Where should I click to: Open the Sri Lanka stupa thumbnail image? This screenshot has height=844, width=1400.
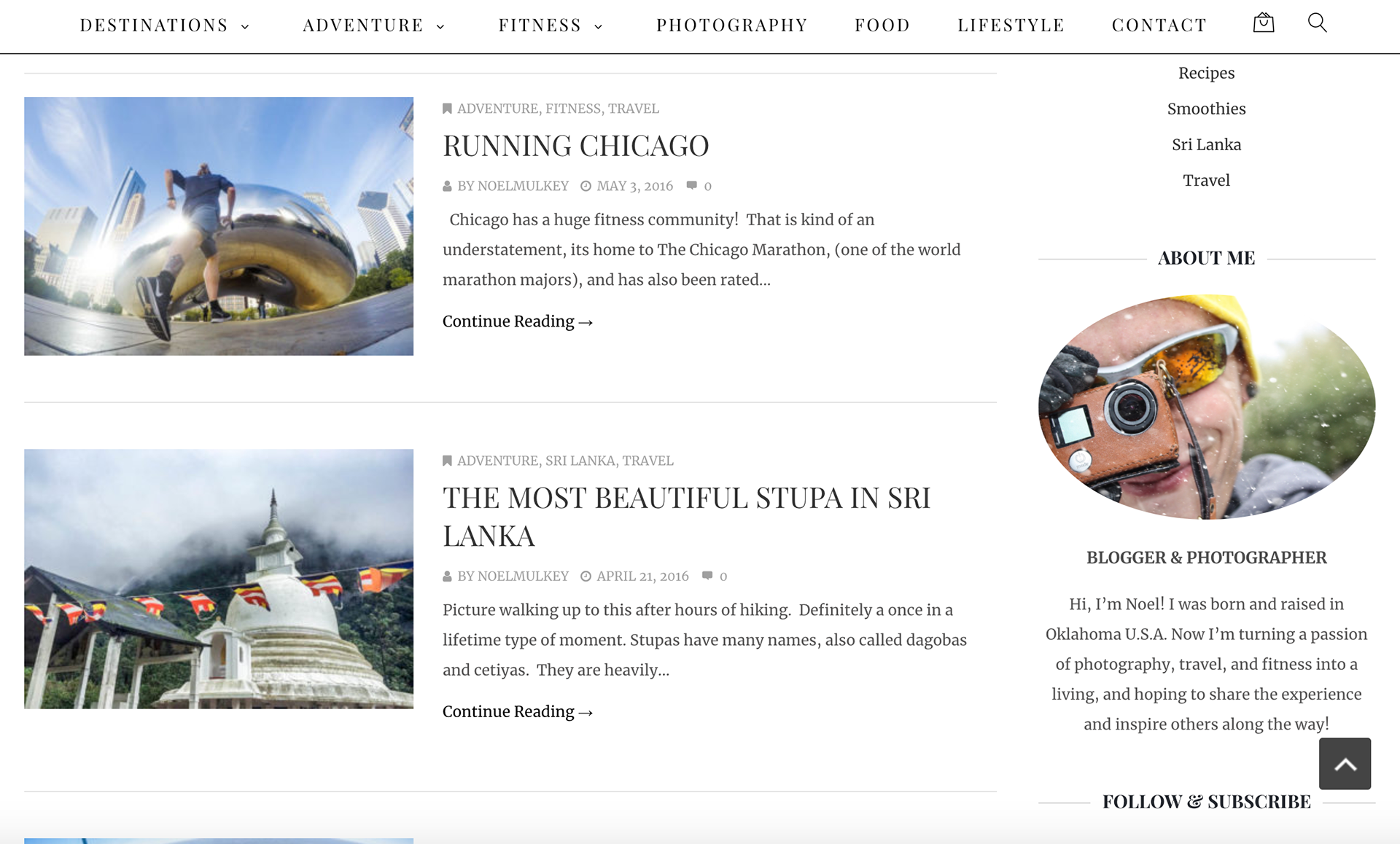point(219,579)
